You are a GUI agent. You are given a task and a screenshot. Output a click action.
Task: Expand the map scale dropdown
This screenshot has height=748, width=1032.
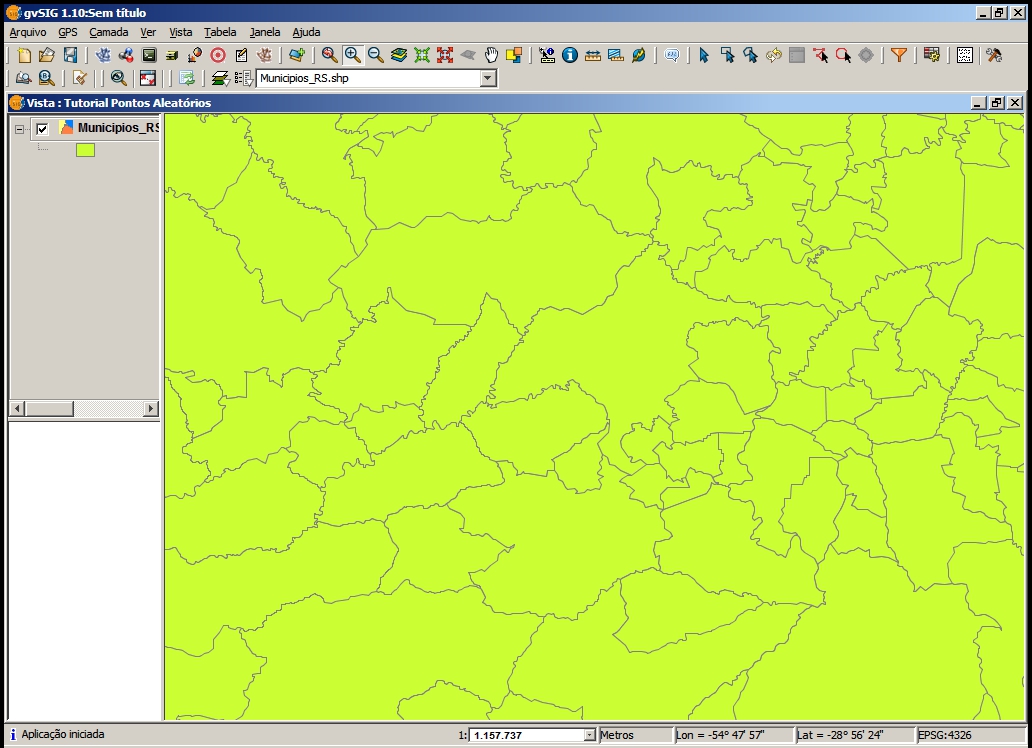[589, 735]
